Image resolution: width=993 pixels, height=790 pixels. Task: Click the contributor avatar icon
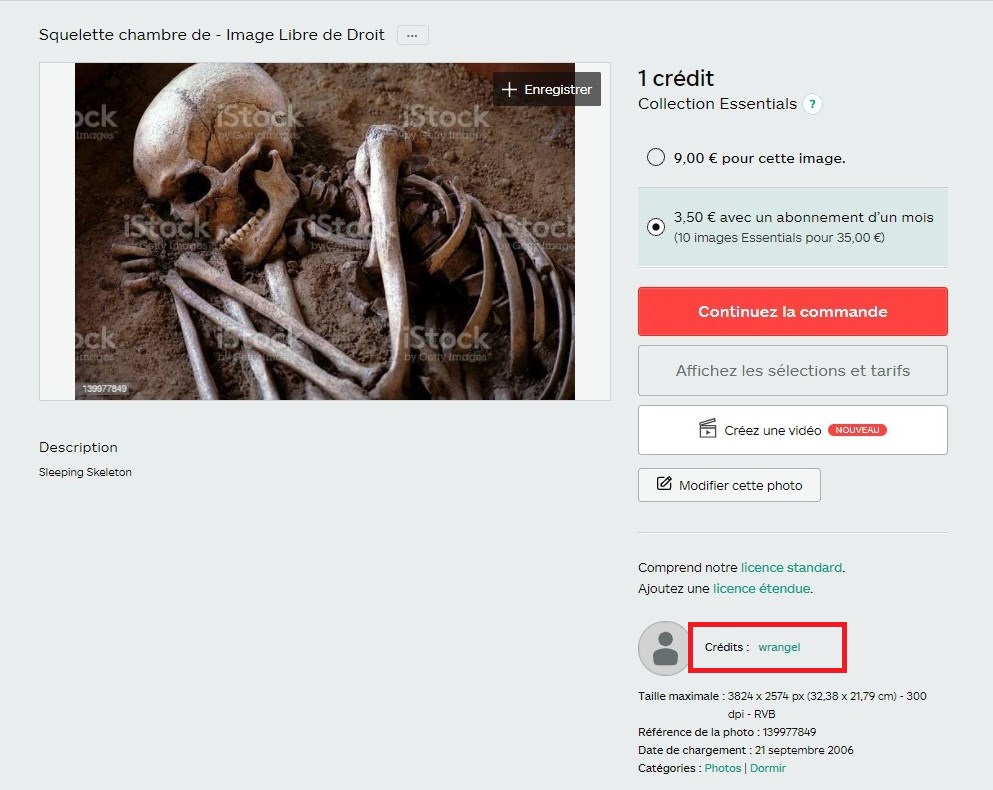664,647
